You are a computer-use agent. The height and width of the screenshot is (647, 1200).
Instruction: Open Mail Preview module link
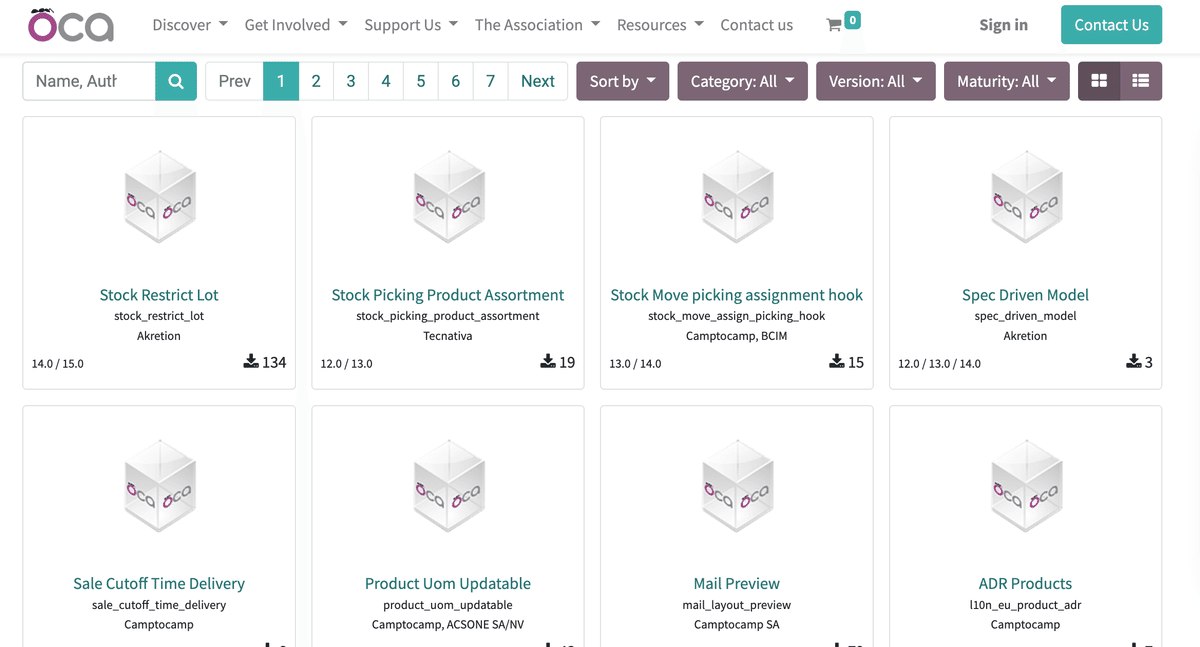click(x=737, y=584)
